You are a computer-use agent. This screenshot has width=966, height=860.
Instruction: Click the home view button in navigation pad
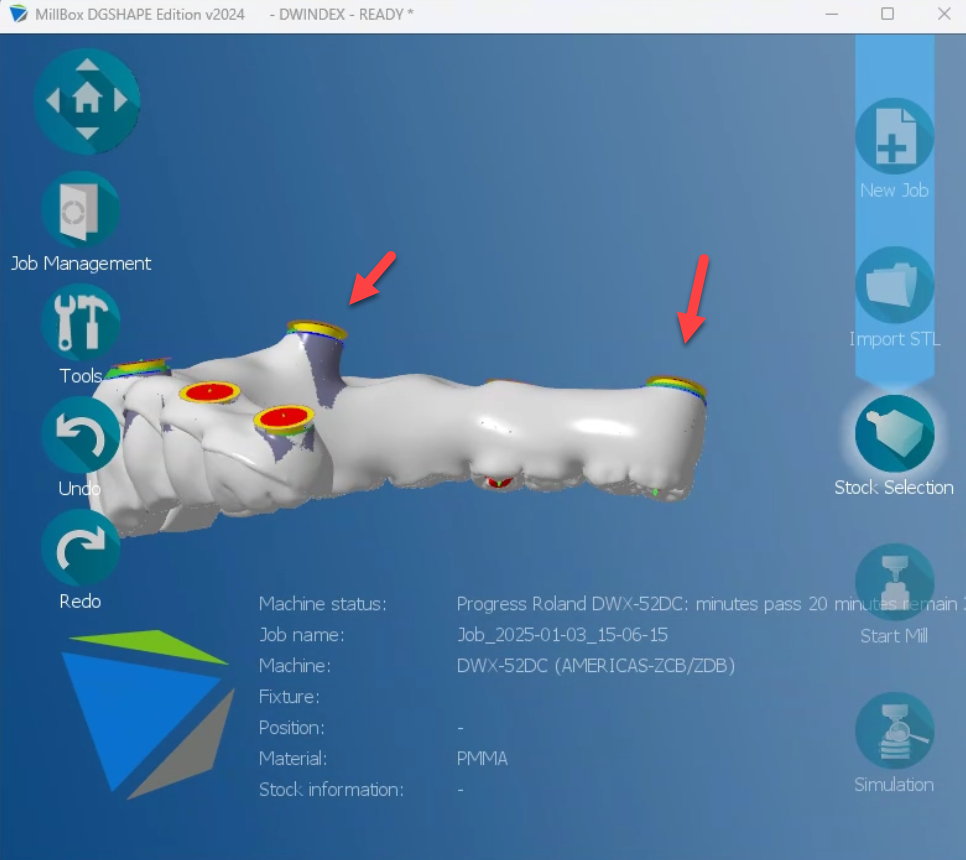[x=87, y=98]
